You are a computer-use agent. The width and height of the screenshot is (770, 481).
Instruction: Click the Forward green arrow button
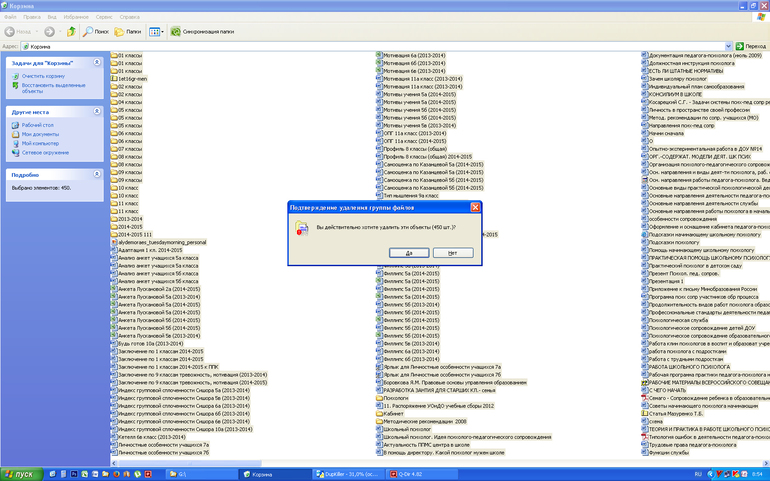tap(49, 32)
